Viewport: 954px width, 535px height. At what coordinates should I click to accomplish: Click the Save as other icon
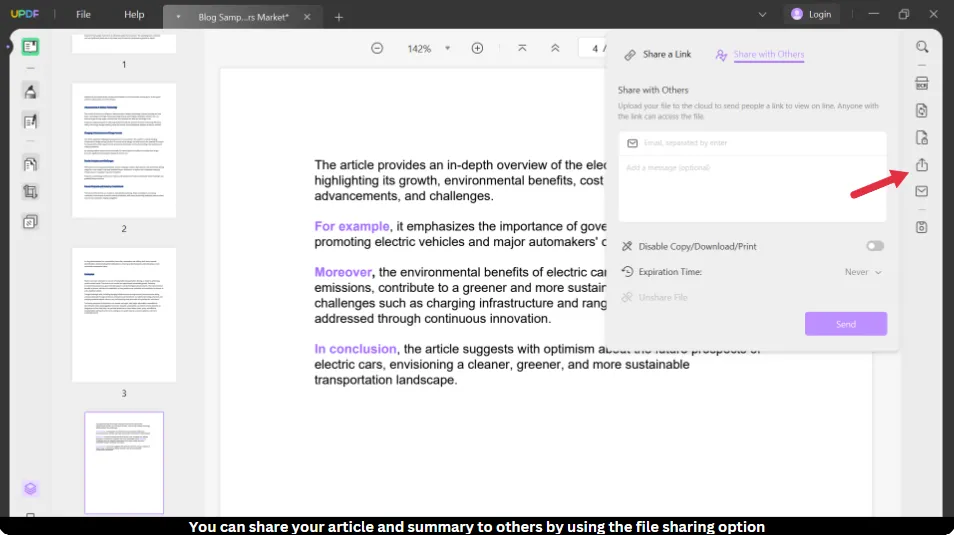pos(922,227)
